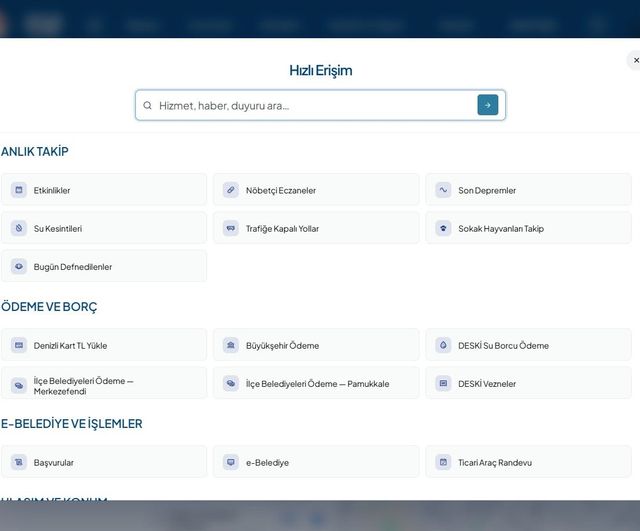Click the Denizli Kart TL Yükle icon
The width and height of the screenshot is (640, 531).
point(19,345)
